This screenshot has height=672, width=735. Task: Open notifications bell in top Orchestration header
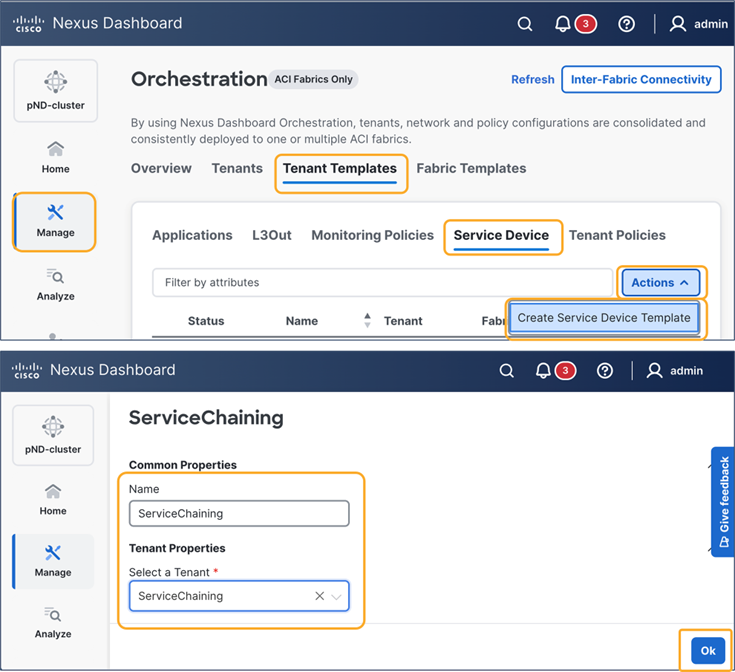[x=562, y=24]
